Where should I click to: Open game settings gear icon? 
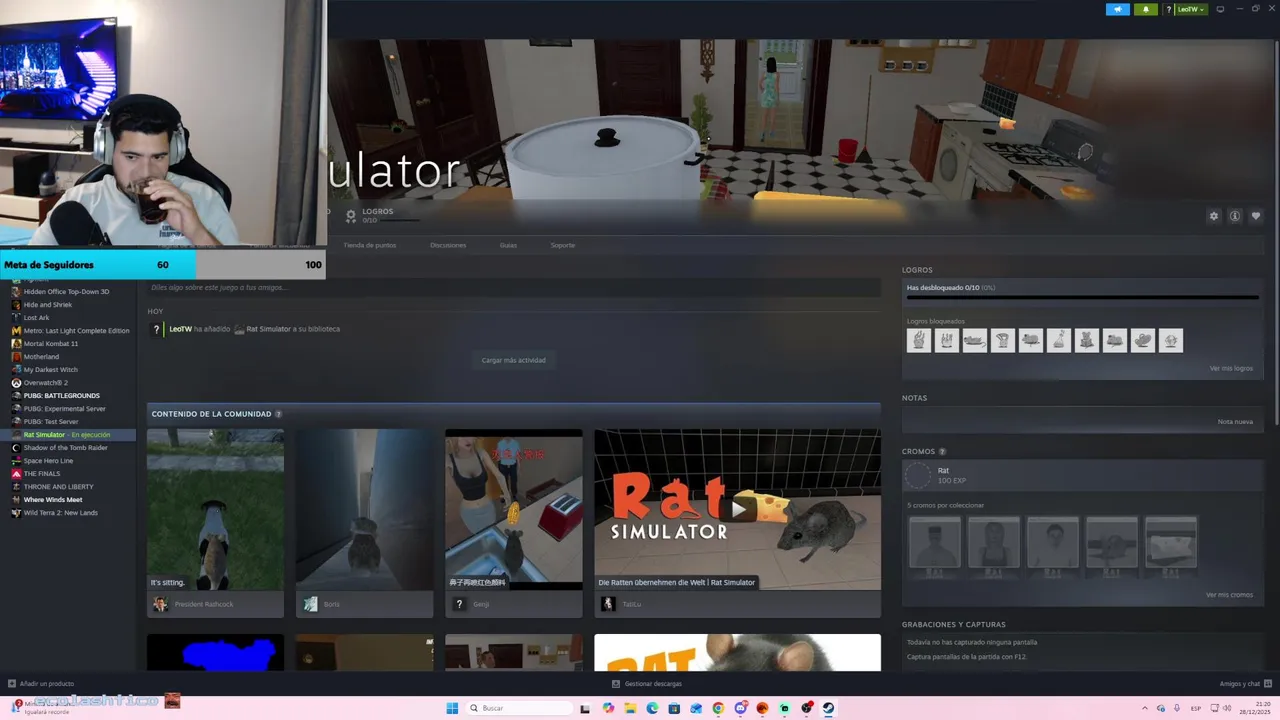pos(1214,216)
